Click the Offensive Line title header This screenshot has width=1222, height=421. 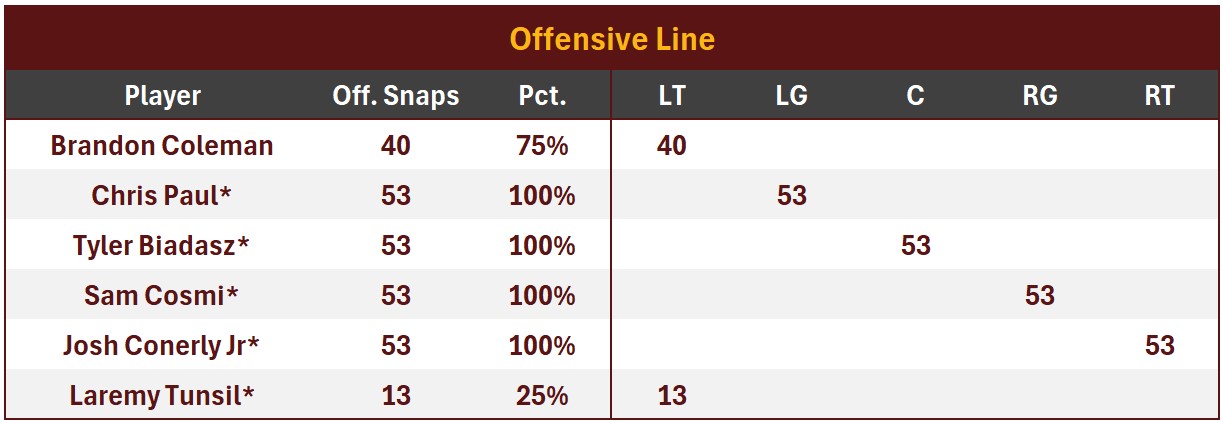(611, 39)
